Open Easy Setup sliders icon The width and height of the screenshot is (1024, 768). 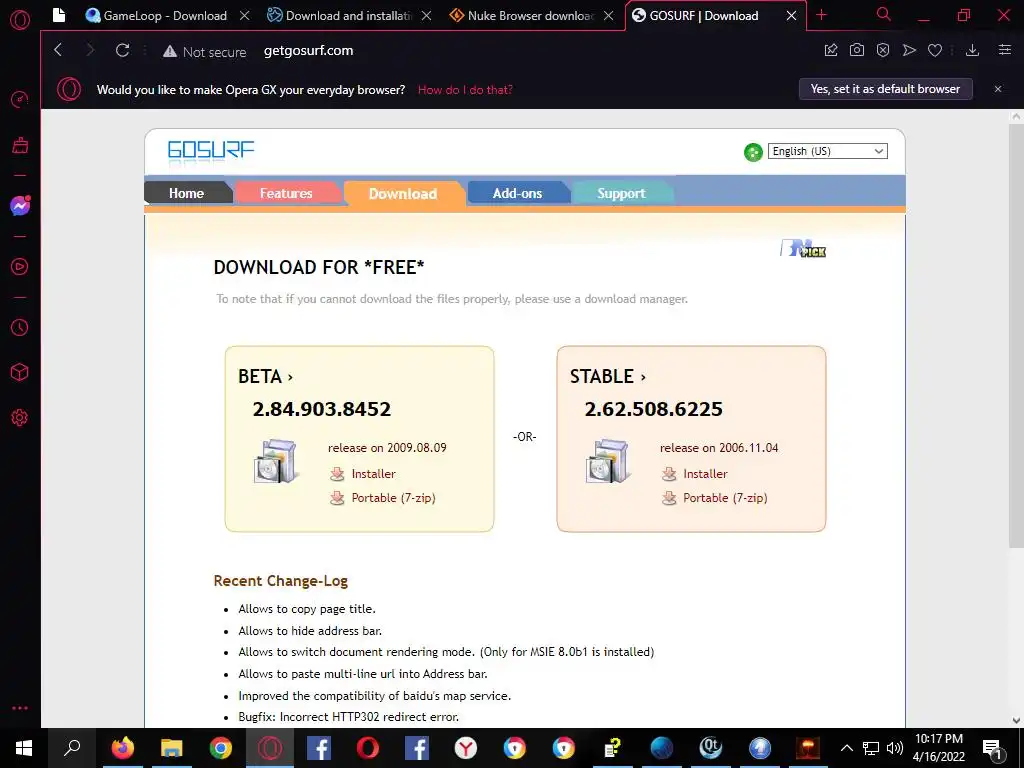pyautogui.click(x=1005, y=50)
